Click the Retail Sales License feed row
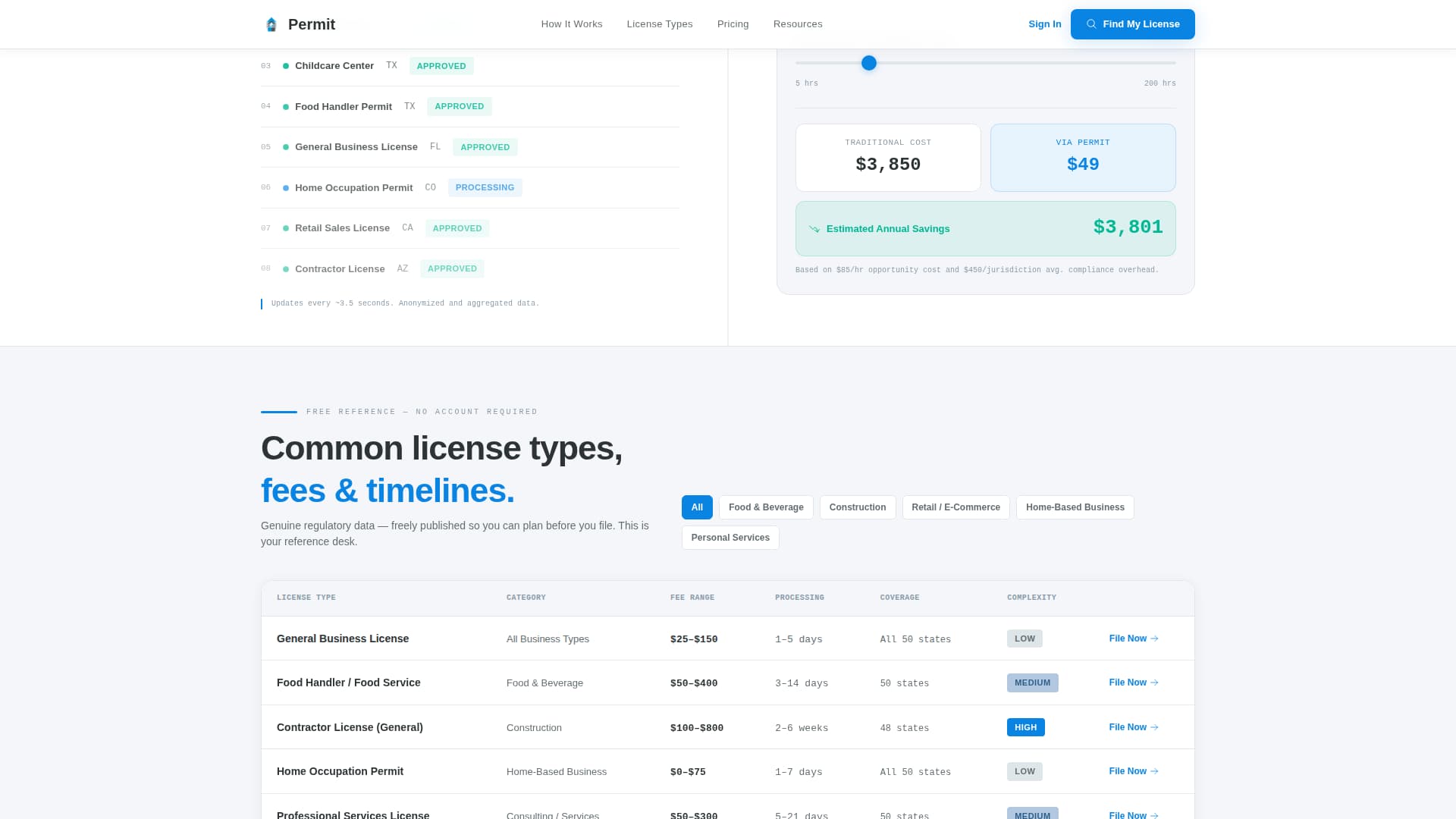The width and height of the screenshot is (1456, 819). tap(470, 228)
